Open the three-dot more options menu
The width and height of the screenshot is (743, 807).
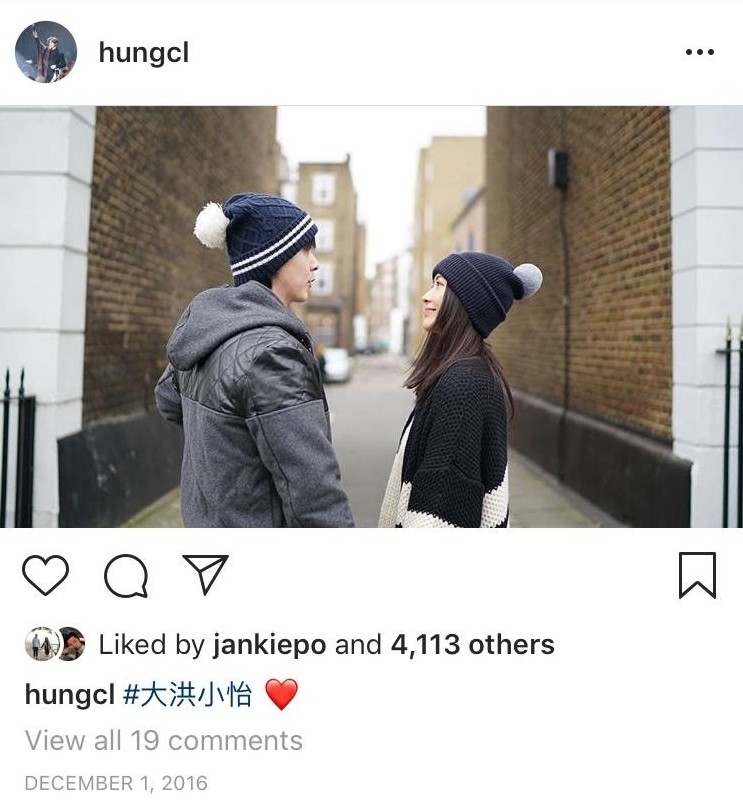point(700,52)
